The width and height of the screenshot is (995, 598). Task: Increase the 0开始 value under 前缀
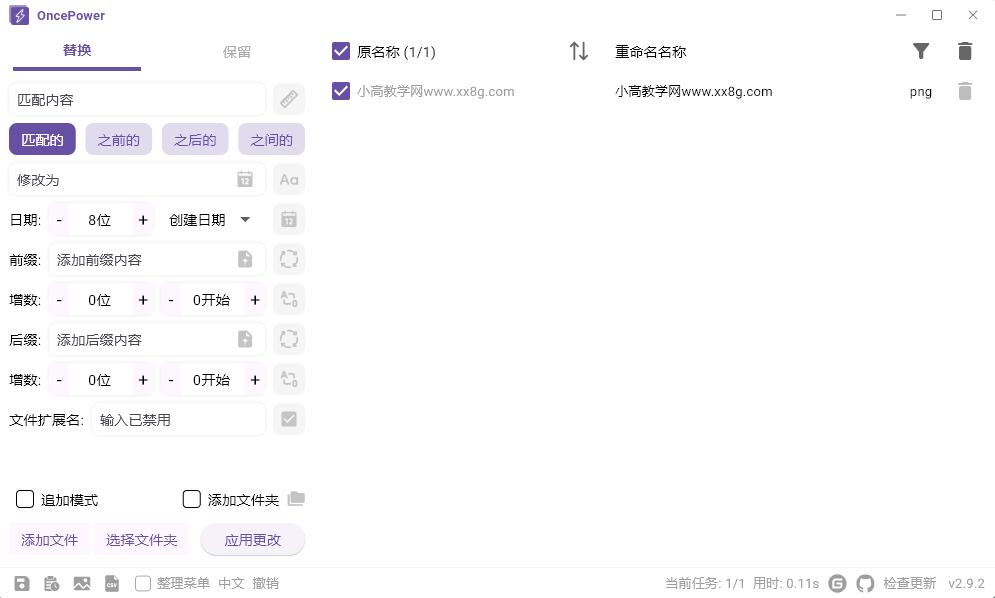254,300
